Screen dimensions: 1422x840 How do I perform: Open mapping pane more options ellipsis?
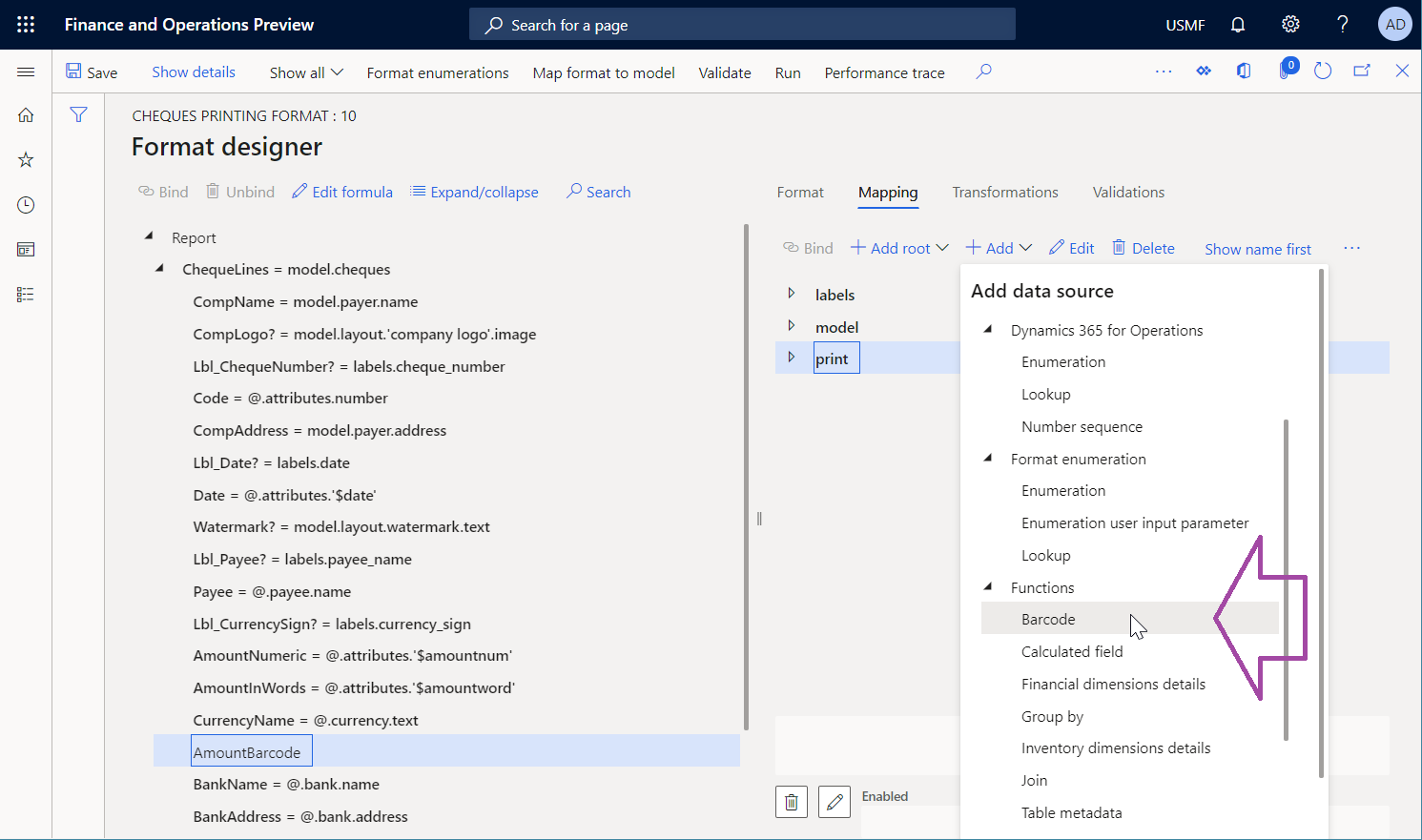1351,248
